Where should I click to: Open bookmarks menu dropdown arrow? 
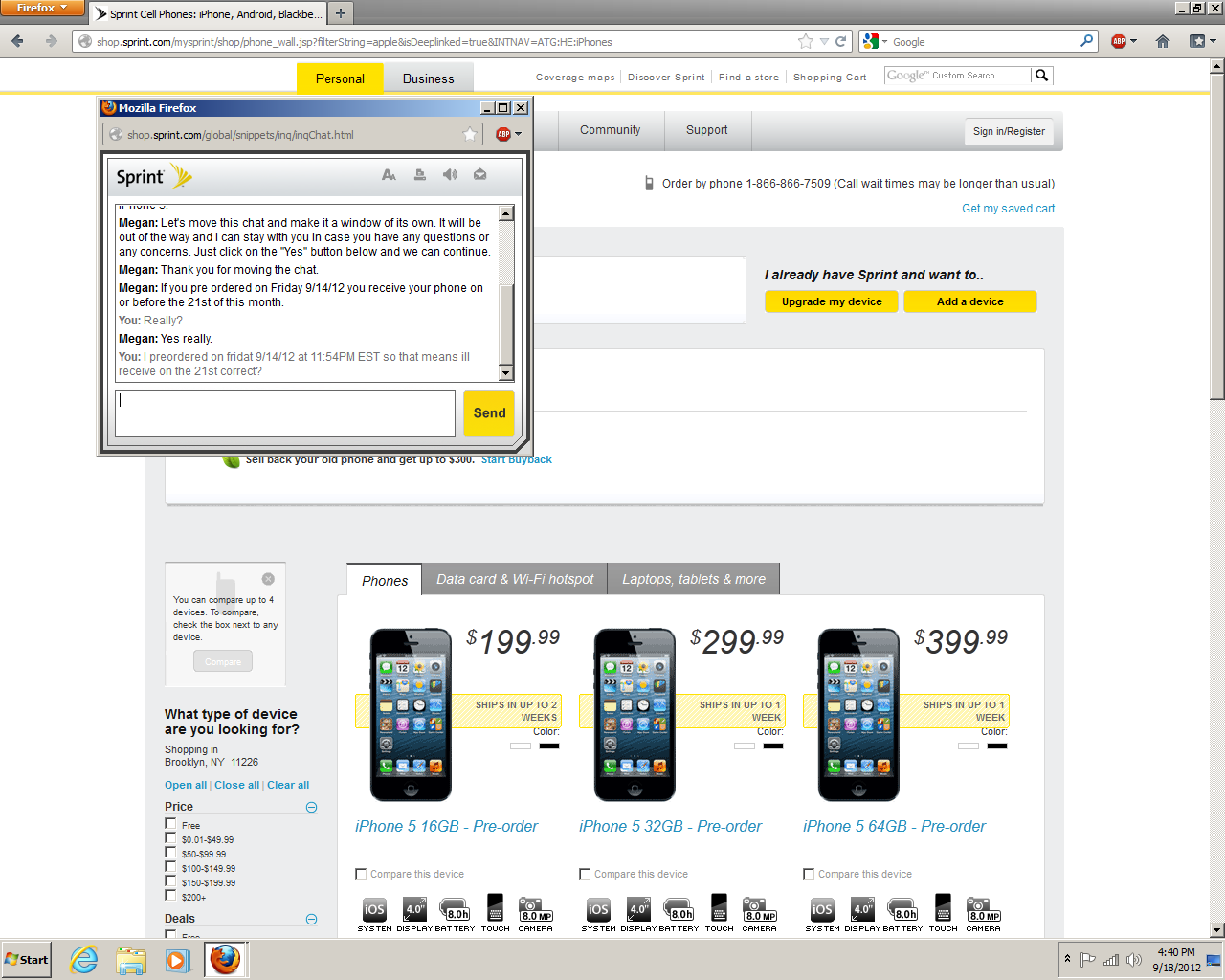[x=1212, y=42]
